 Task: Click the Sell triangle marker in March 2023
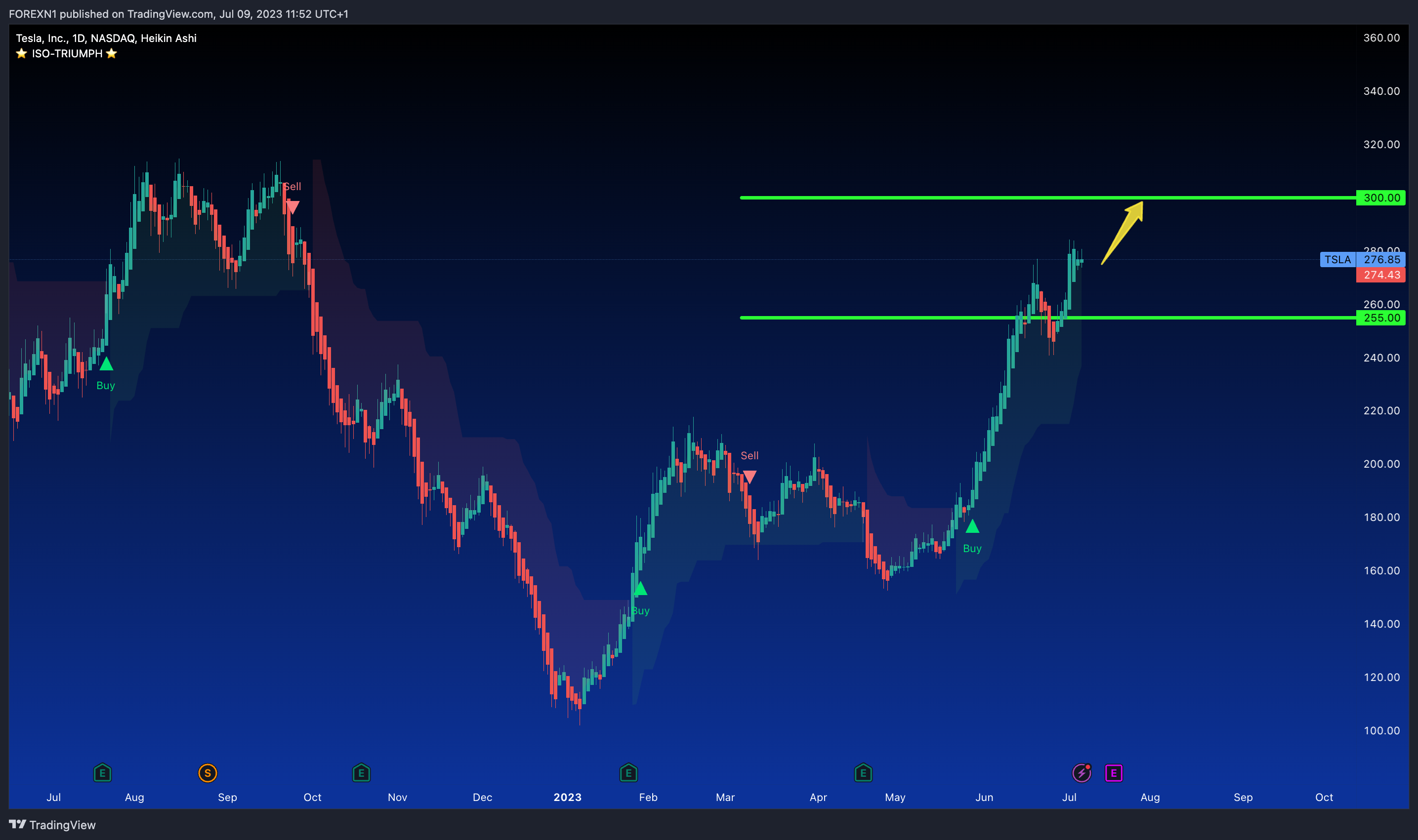pos(749,477)
